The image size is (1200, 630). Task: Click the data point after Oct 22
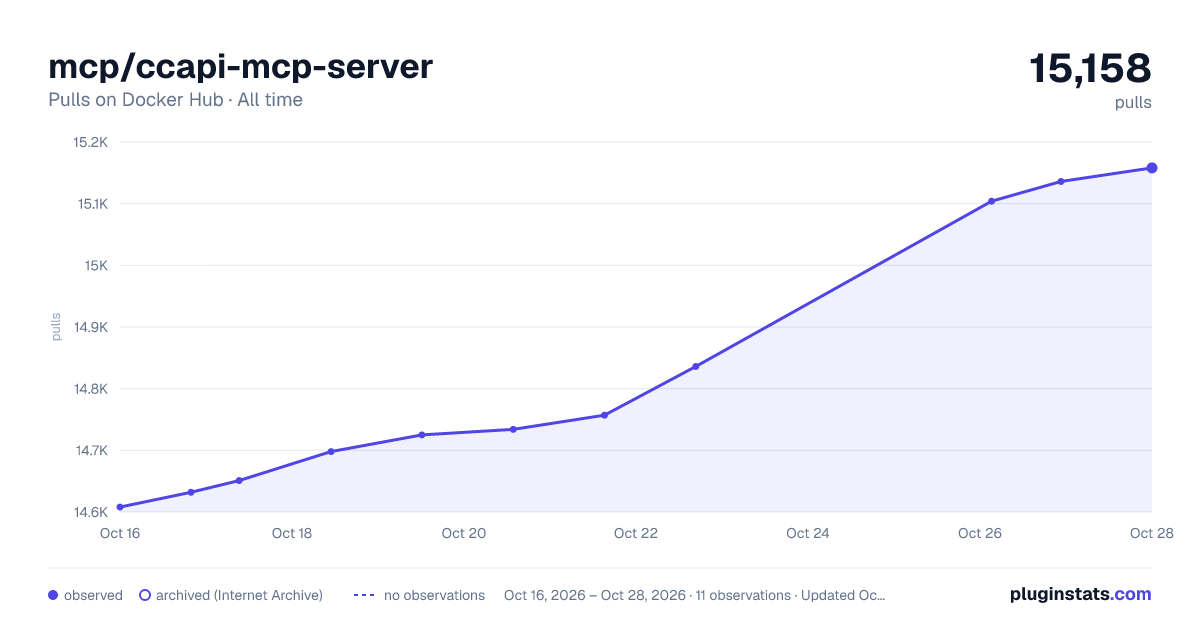pos(696,366)
